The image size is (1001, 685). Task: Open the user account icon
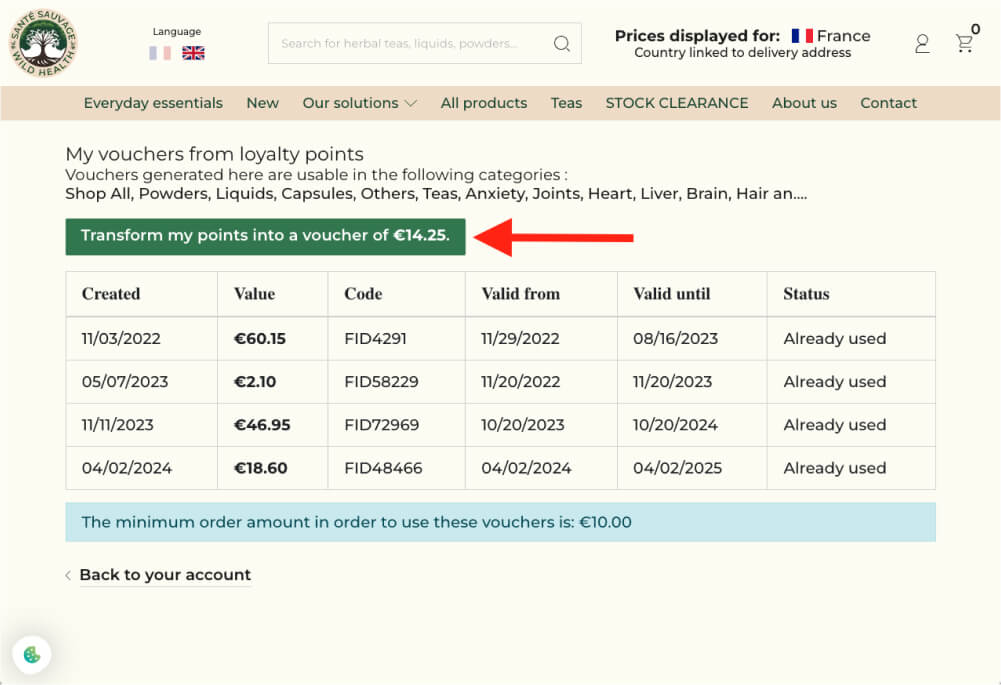point(922,44)
